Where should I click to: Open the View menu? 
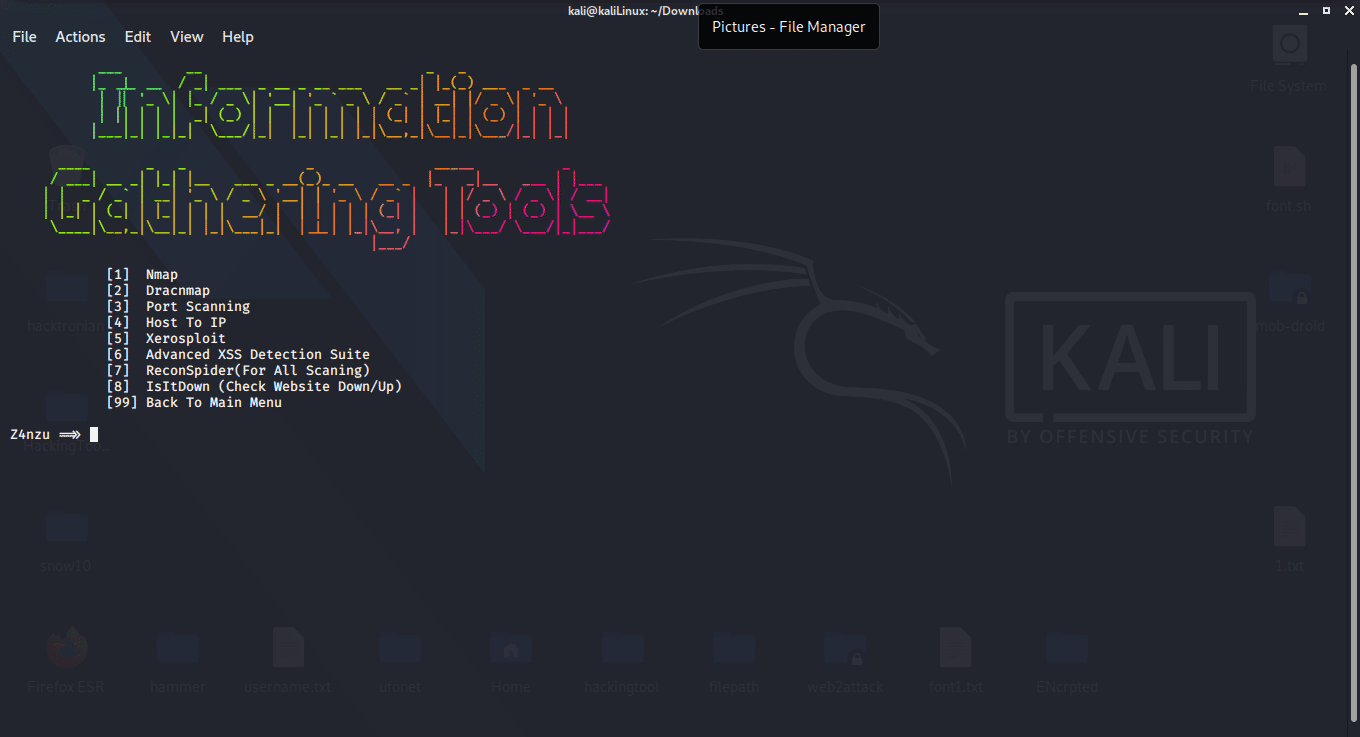pos(187,37)
